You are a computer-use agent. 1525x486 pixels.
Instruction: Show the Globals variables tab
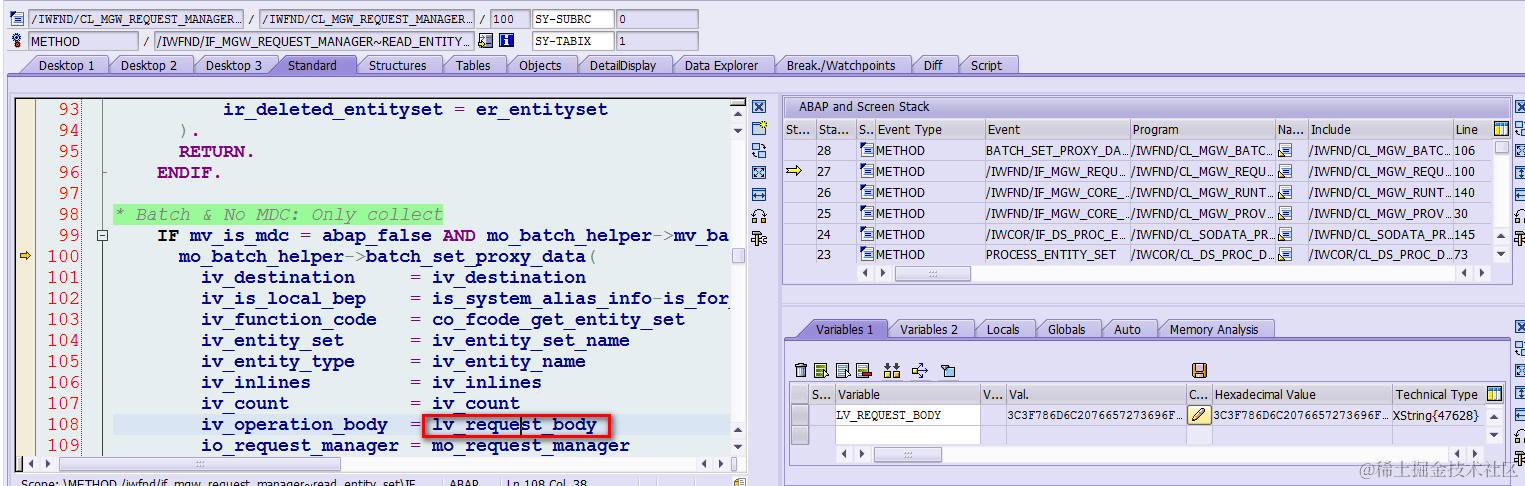coord(1066,329)
